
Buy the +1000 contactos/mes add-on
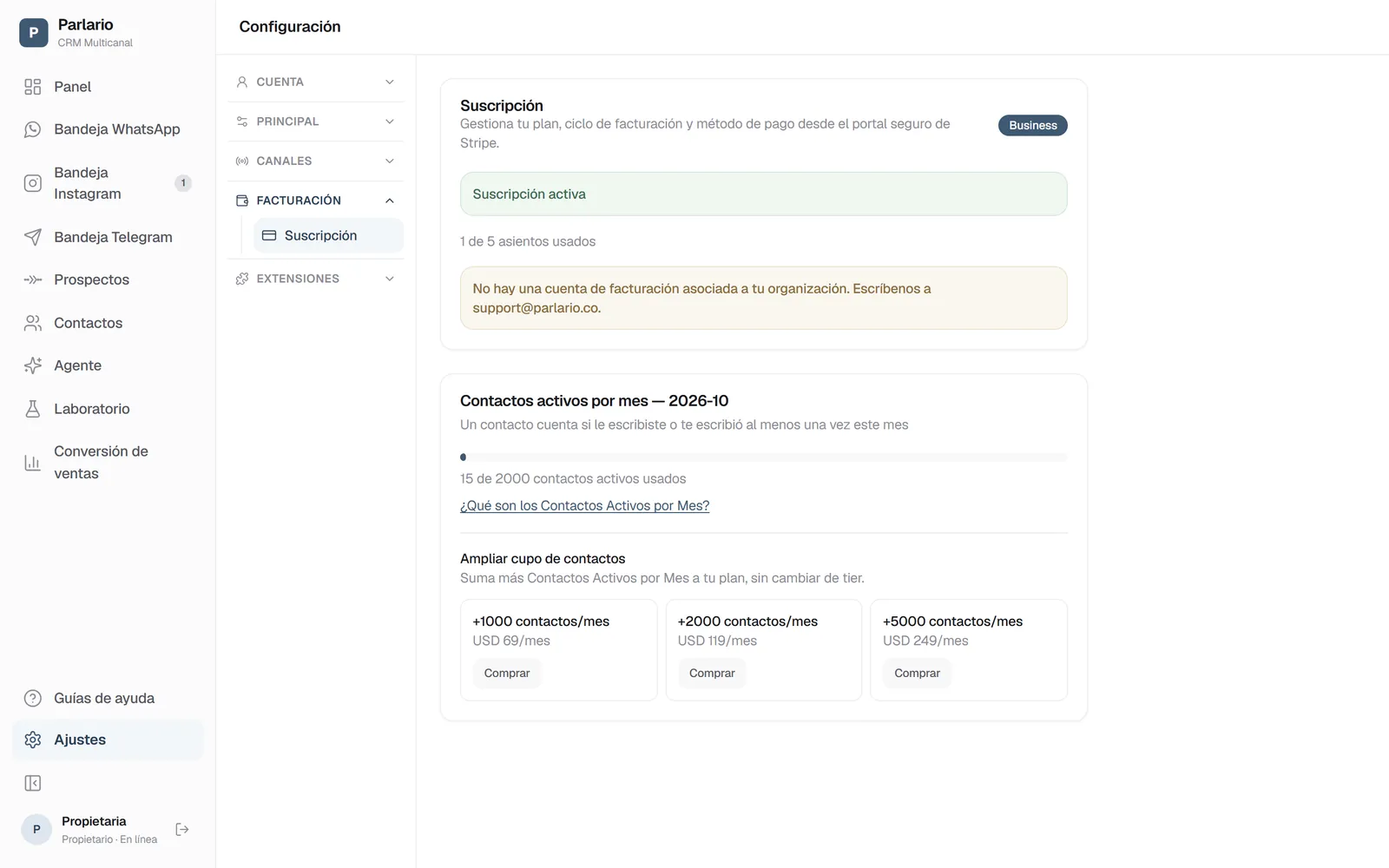(507, 673)
